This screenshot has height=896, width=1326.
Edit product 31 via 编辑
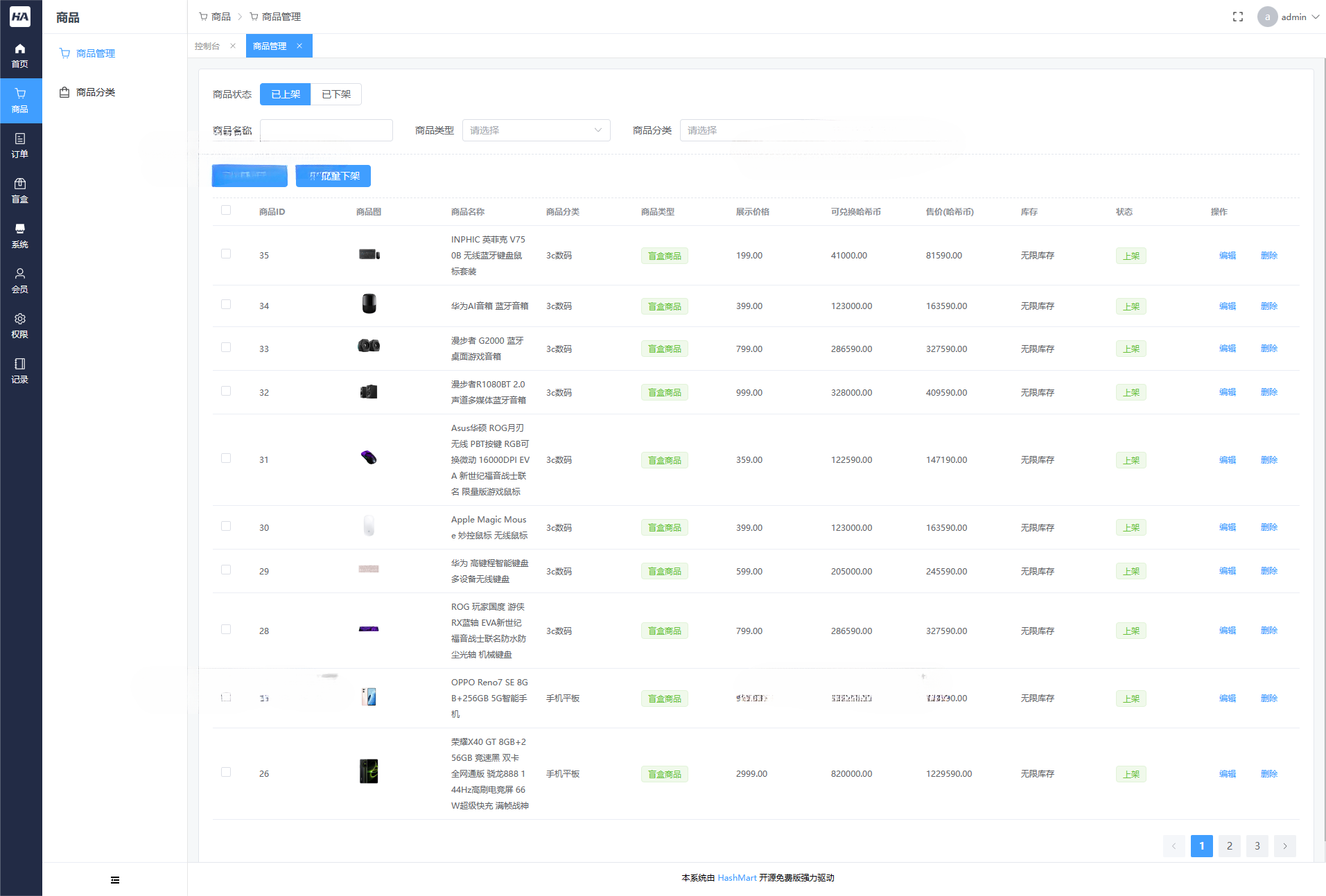pyautogui.click(x=1228, y=460)
